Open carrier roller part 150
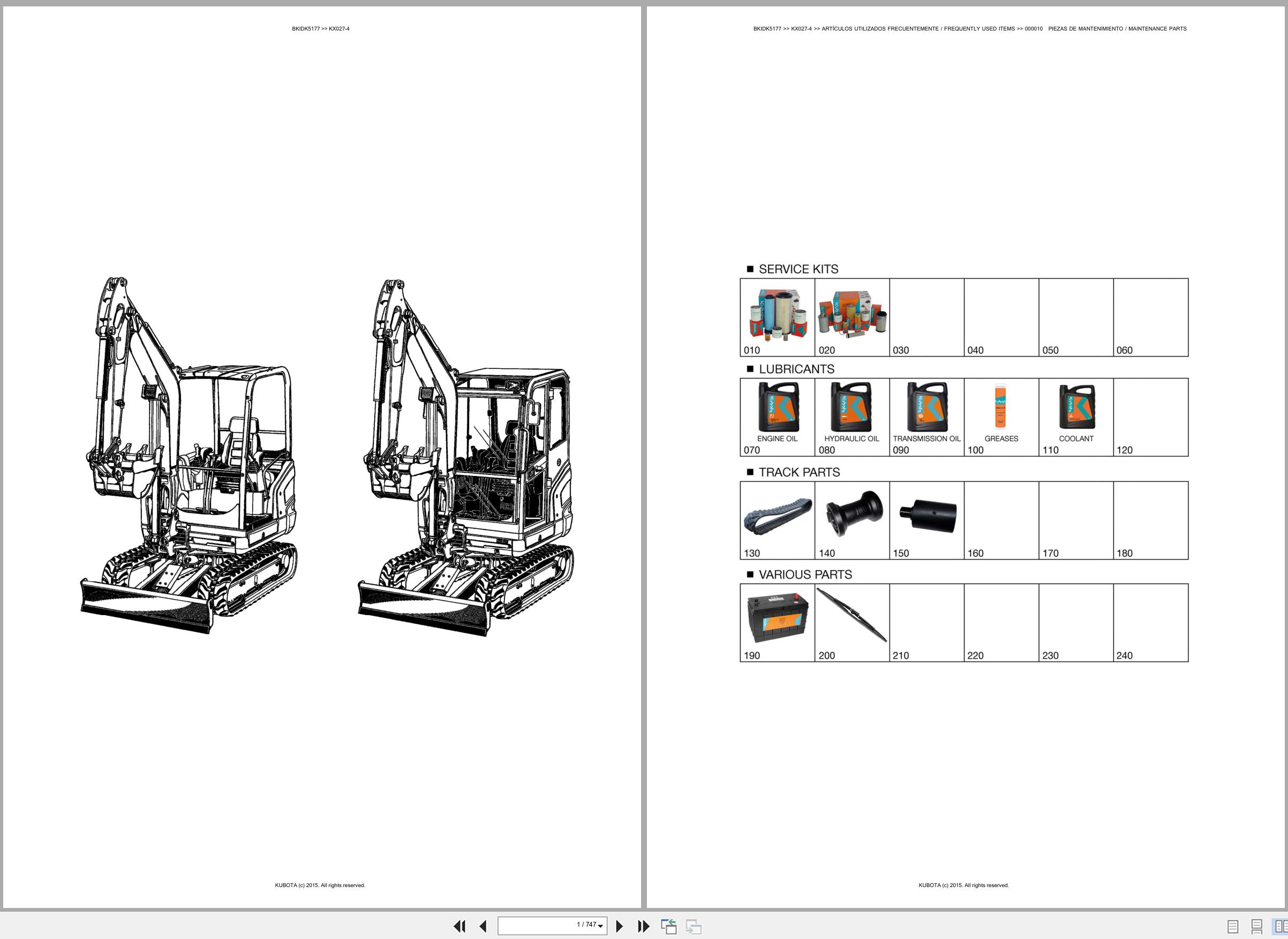This screenshot has height=939, width=1288. coord(927,521)
